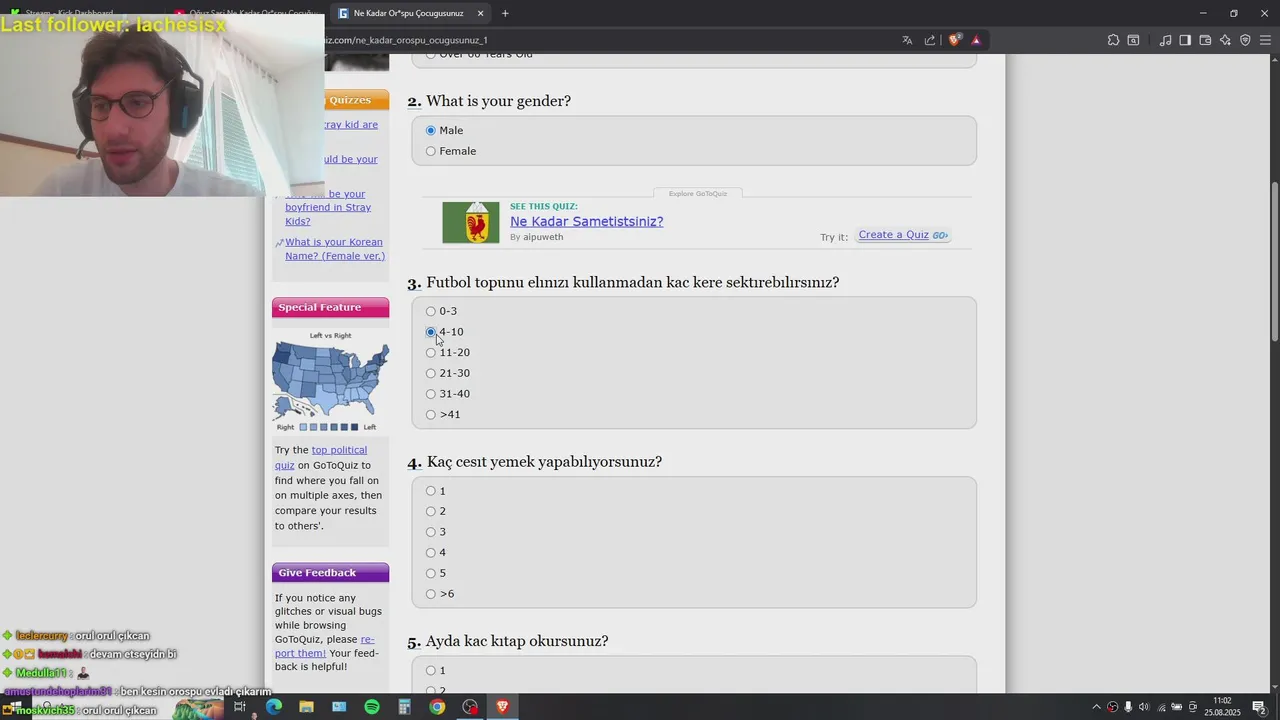
Task: Select the 0-3 football option
Action: point(431,311)
